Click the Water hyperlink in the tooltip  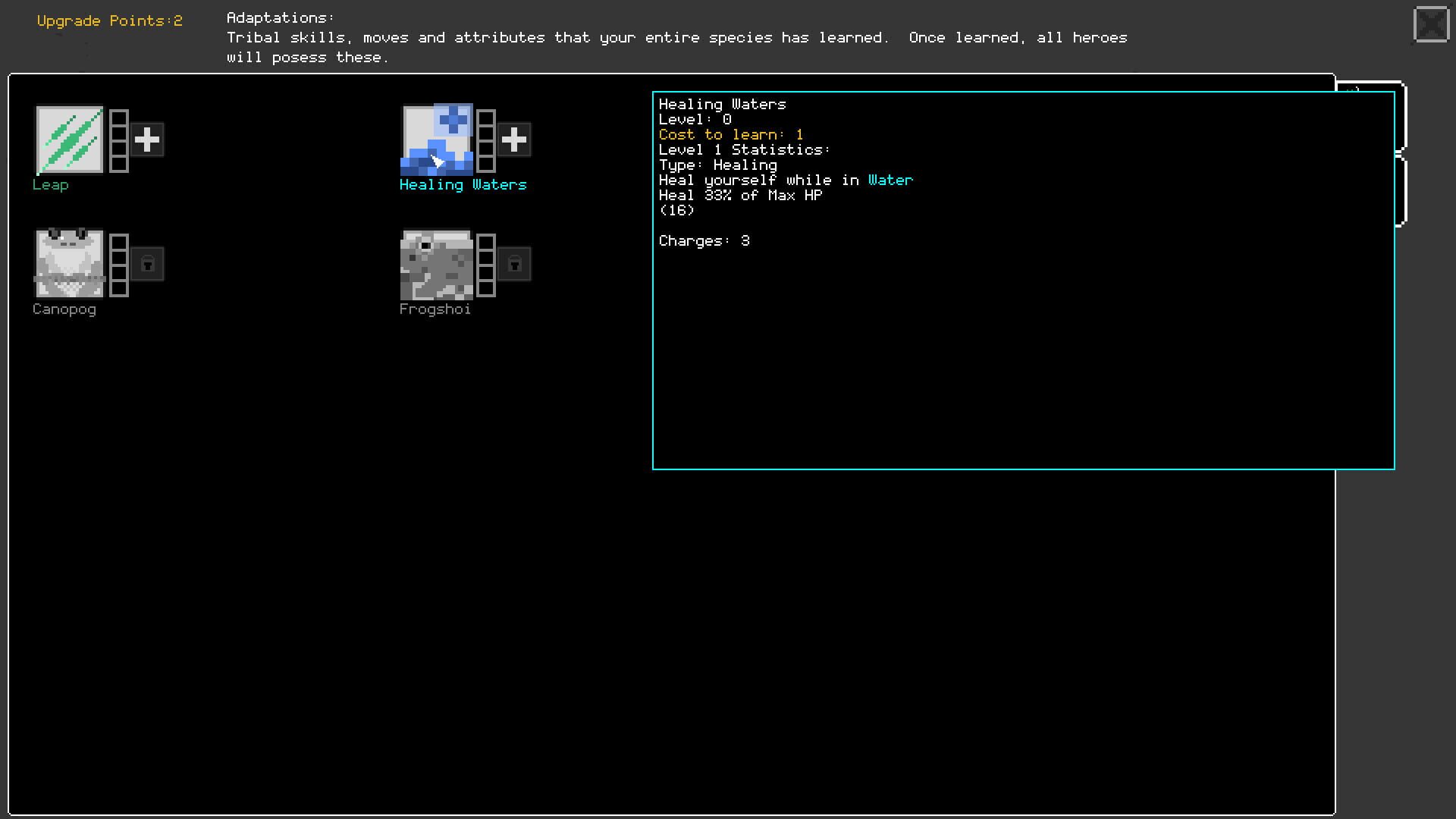point(890,180)
